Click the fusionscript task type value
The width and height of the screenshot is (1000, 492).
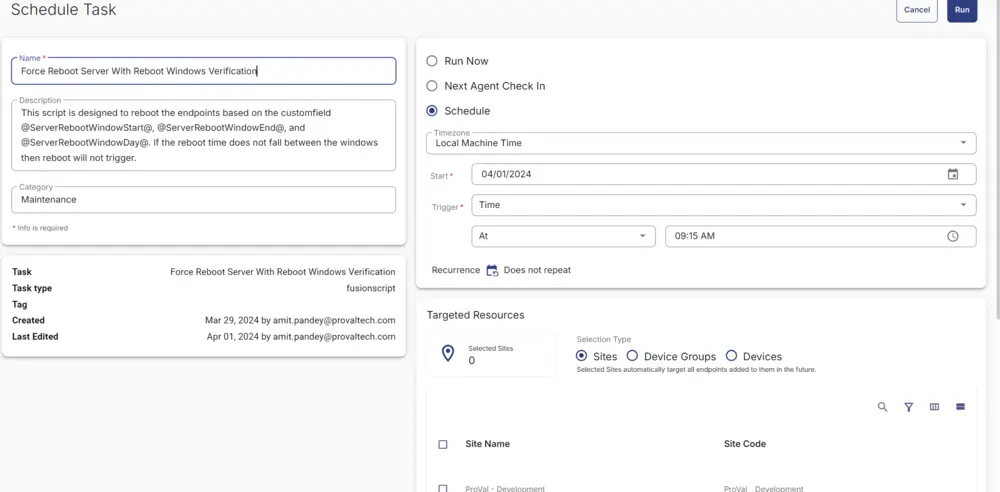tap(371, 288)
